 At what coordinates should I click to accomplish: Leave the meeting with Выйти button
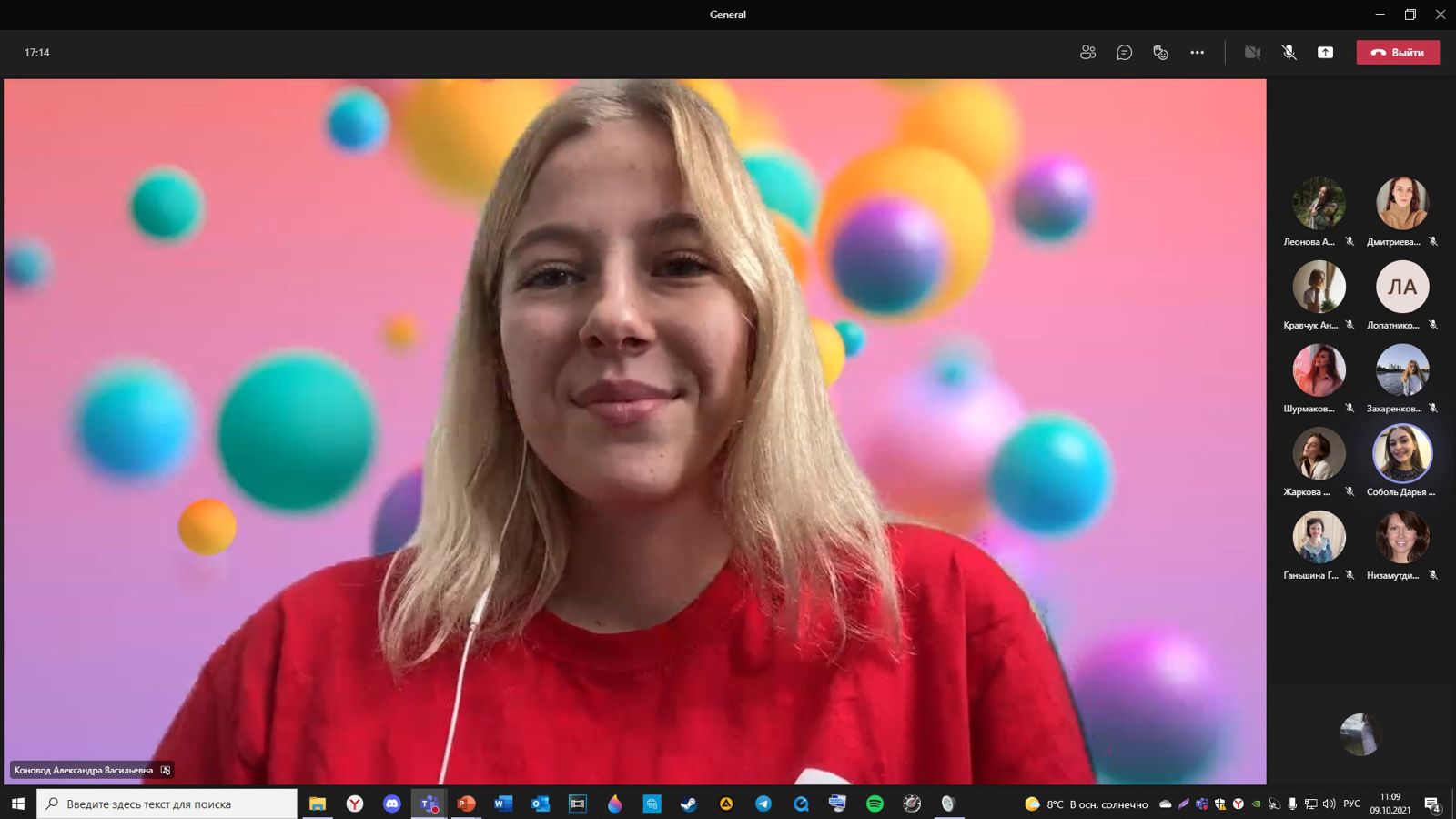[x=1398, y=53]
